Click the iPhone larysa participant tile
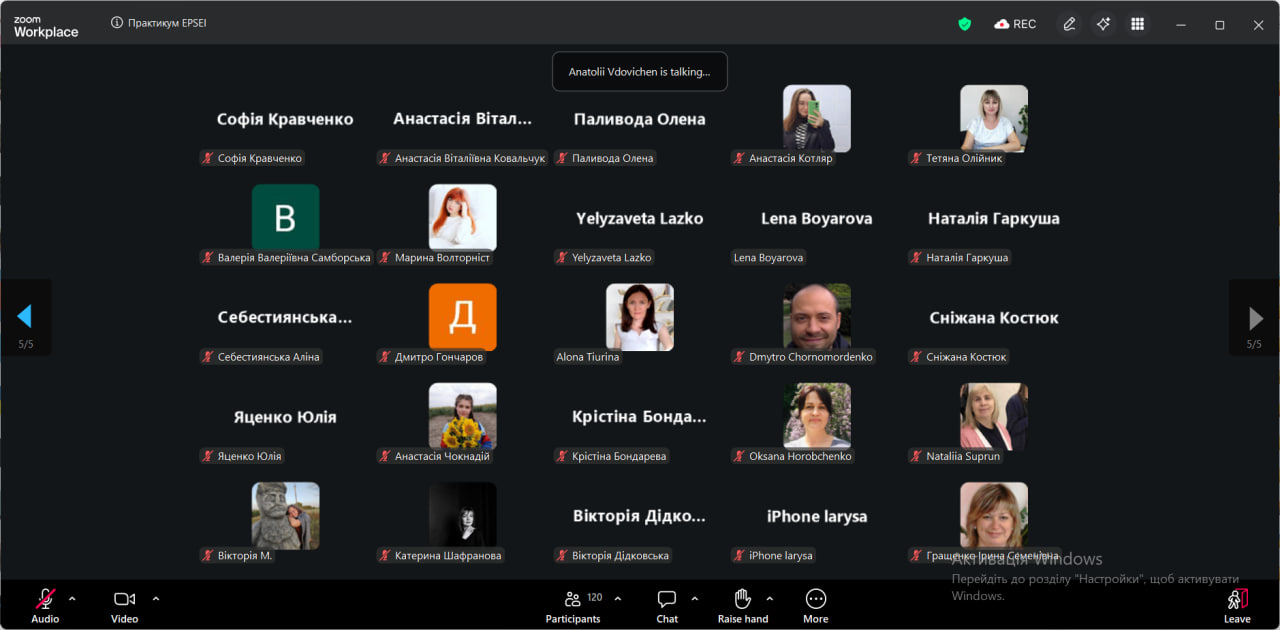Image resolution: width=1280 pixels, height=630 pixels. pos(816,516)
